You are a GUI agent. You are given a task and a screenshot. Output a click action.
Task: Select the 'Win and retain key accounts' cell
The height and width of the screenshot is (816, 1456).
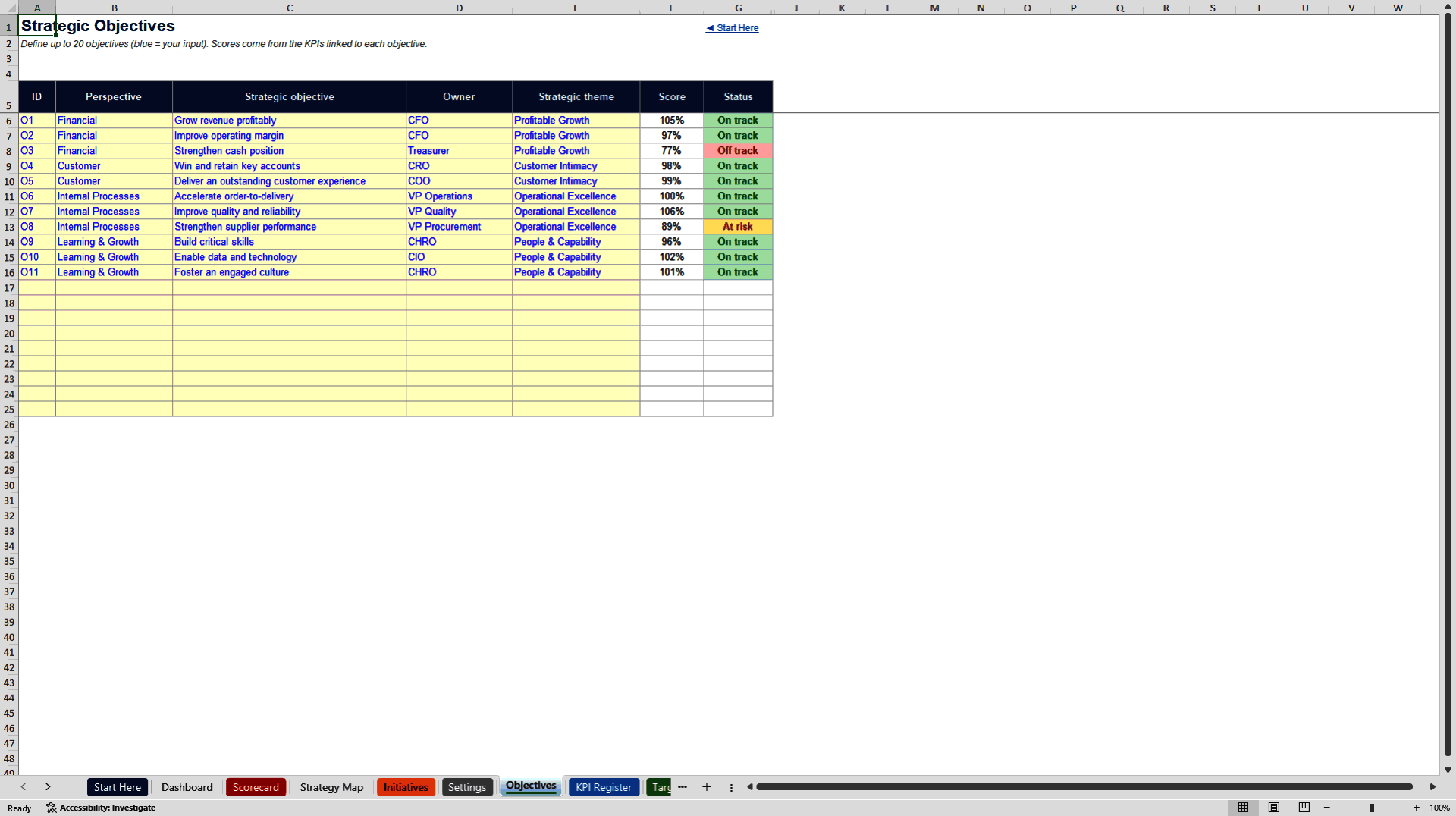[x=290, y=166]
